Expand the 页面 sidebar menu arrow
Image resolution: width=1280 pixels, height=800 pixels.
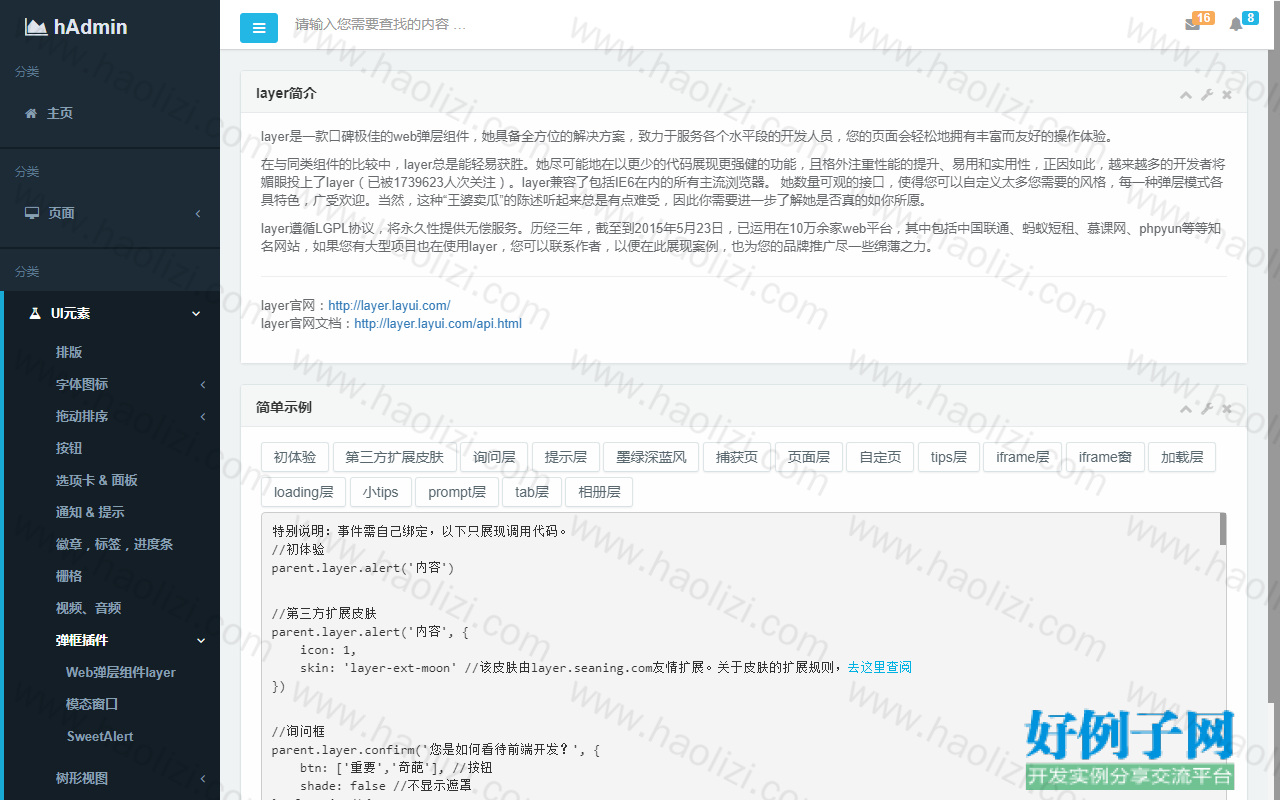(x=198, y=213)
